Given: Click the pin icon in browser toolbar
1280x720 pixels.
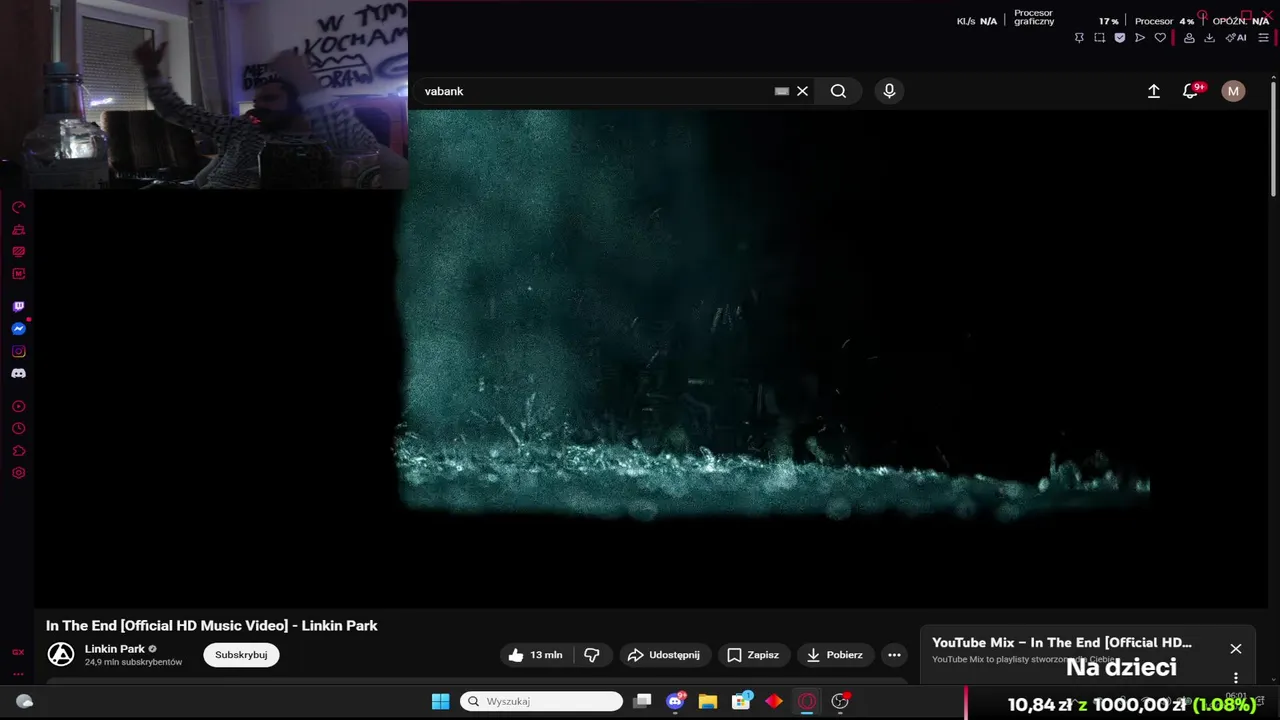Looking at the screenshot, I should coord(1079,38).
